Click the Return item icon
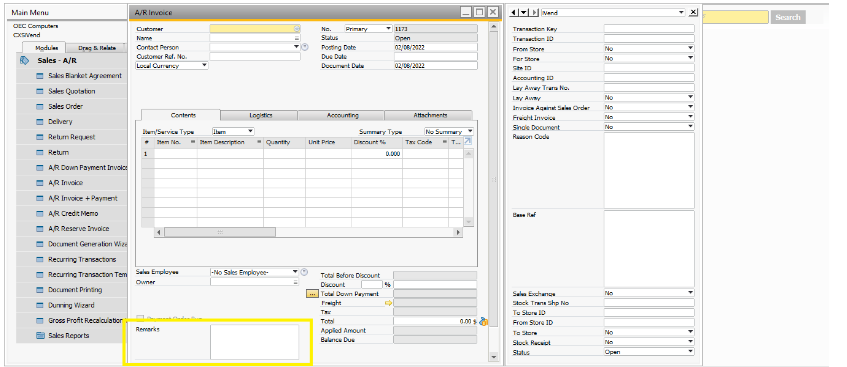Image resolution: width=847 pixels, height=367 pixels. [39, 152]
